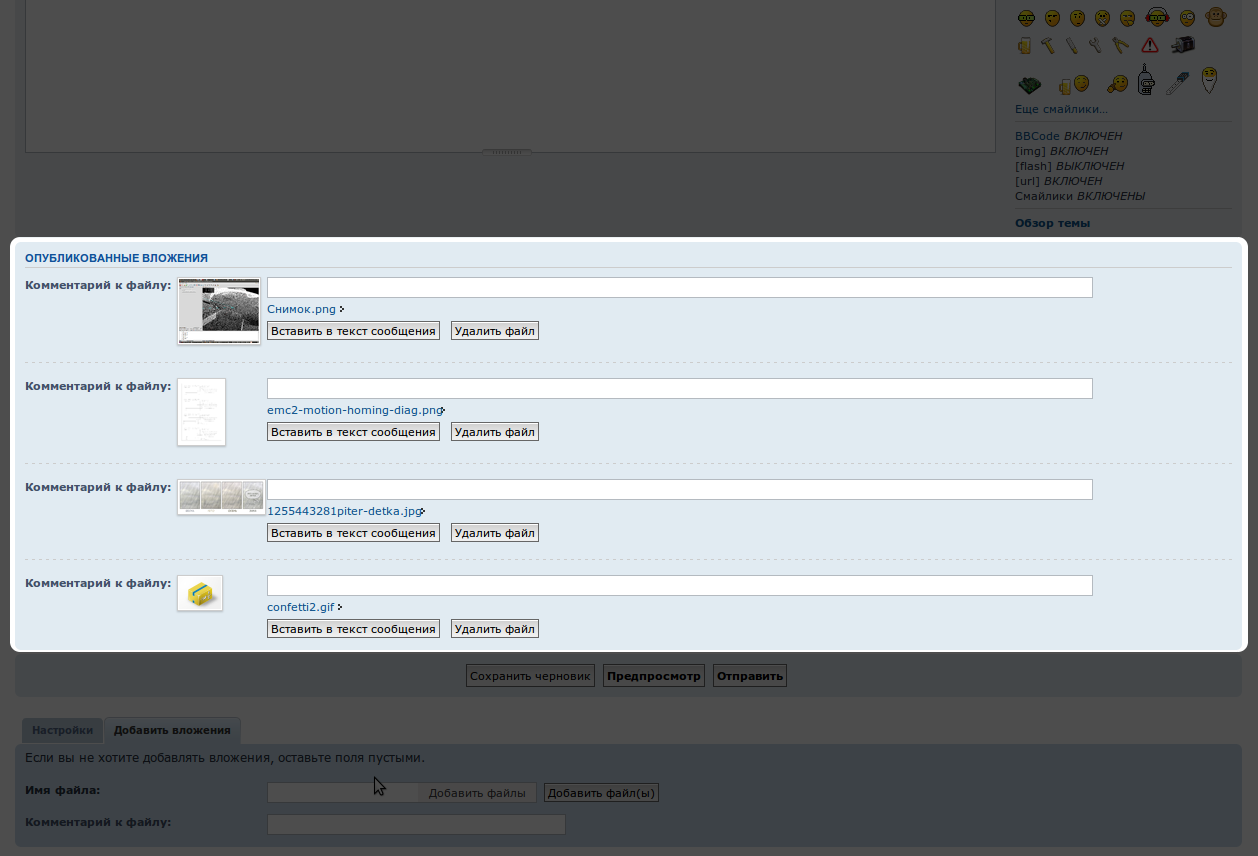Click the 'Добавить файлы' browse button

click(x=477, y=793)
